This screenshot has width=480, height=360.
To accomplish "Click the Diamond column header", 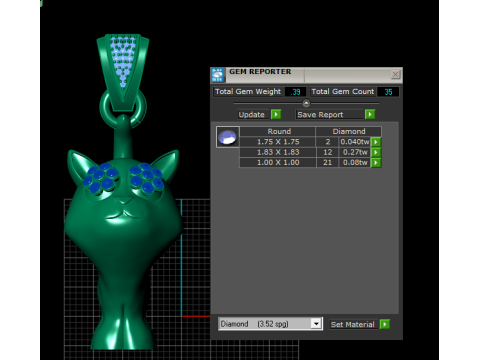I will coord(349,131).
